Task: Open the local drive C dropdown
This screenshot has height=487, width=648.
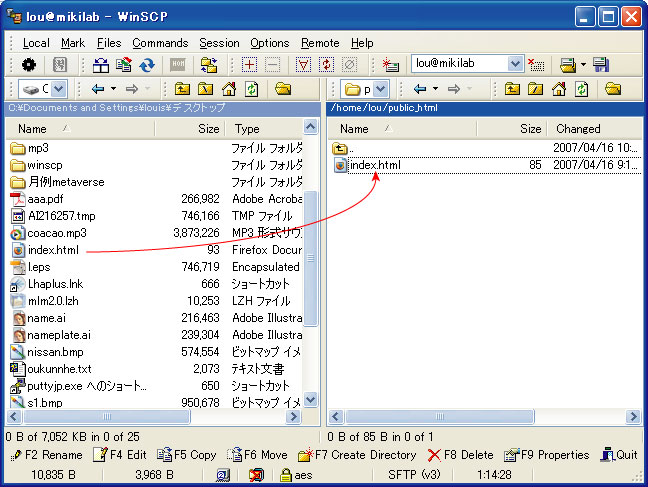Action: click(59, 89)
